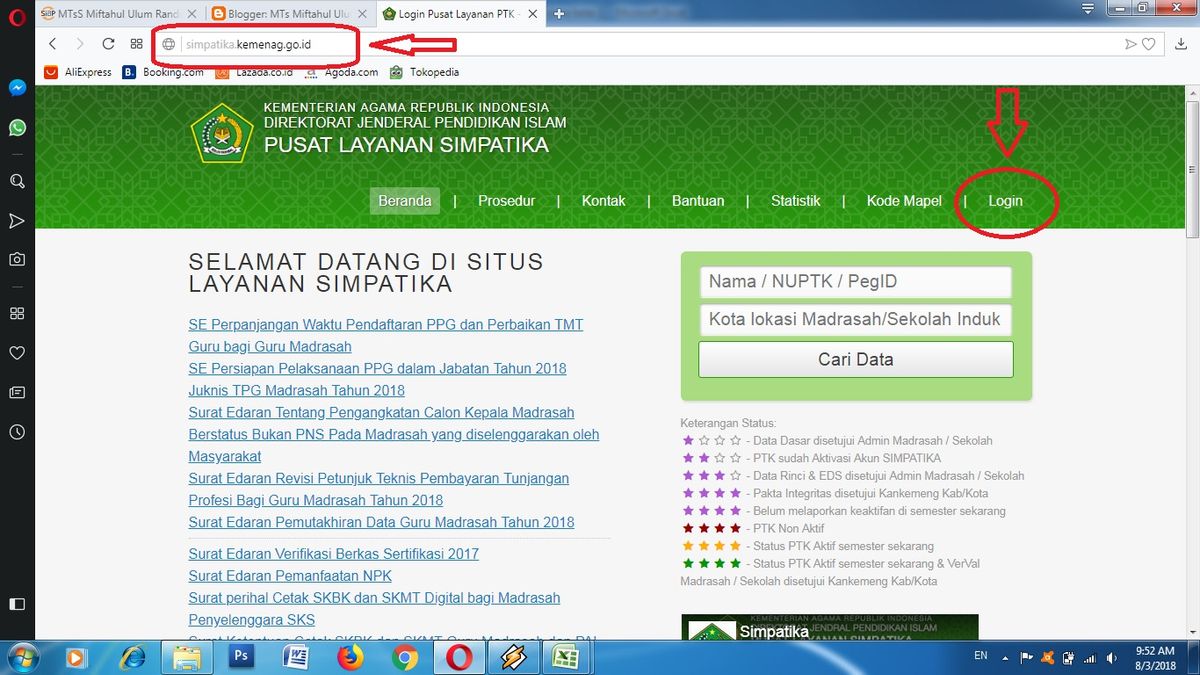1200x675 pixels.
Task: Open Surat Edaran Pengangkatan Calon Kepala Madrasah
Action: pyautogui.click(x=394, y=434)
